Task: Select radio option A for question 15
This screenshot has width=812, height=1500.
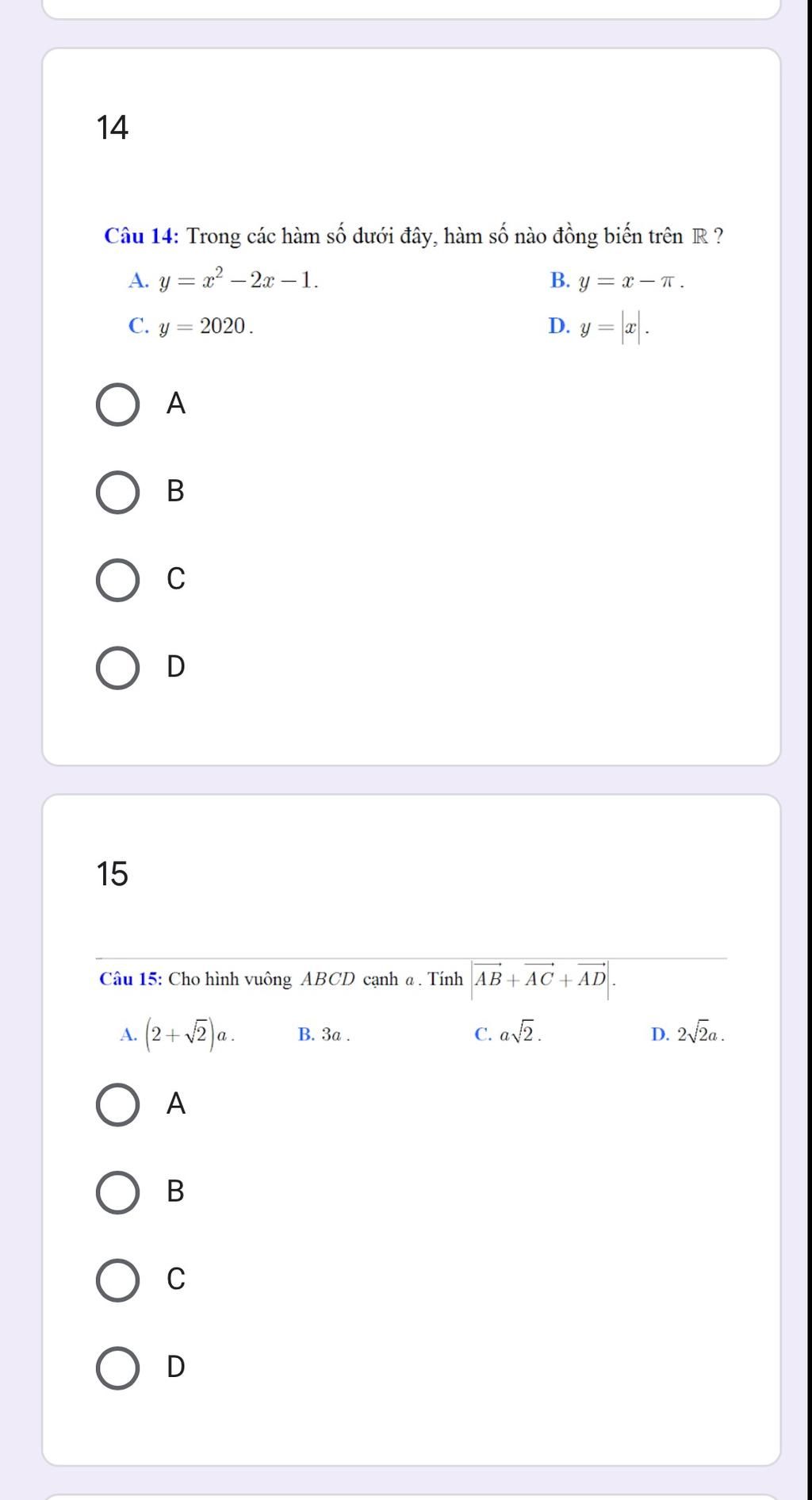Action: click(118, 1104)
